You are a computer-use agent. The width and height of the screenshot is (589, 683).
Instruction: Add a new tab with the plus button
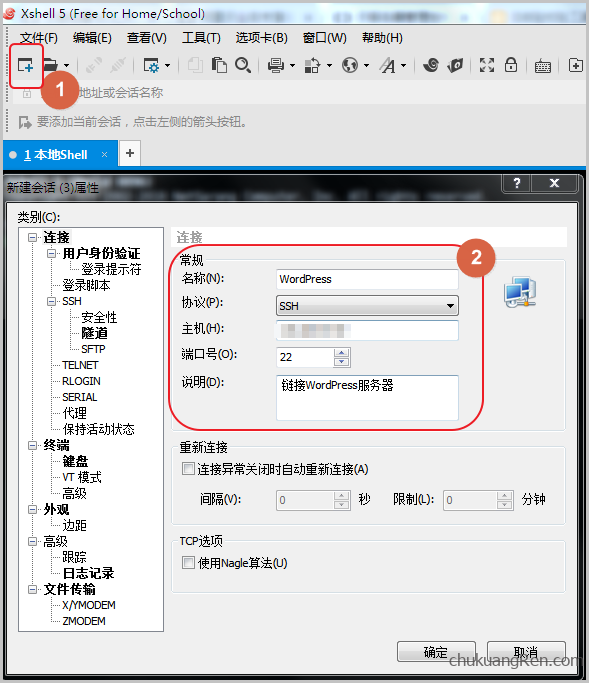130,153
